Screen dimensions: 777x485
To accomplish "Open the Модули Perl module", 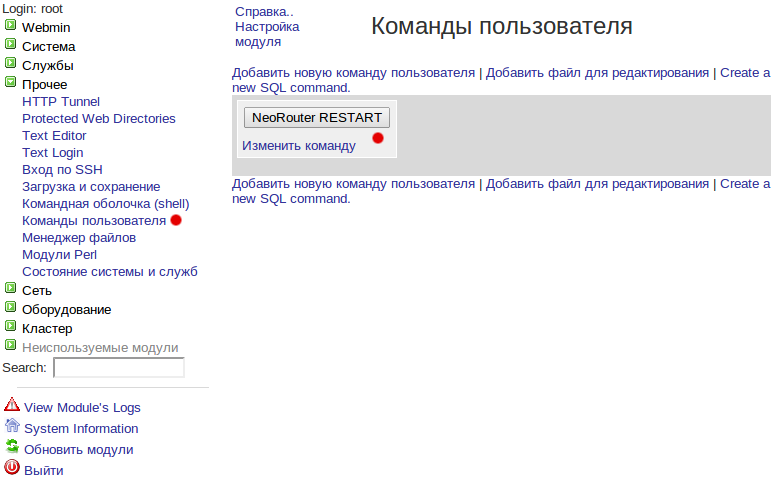I will click(x=59, y=255).
